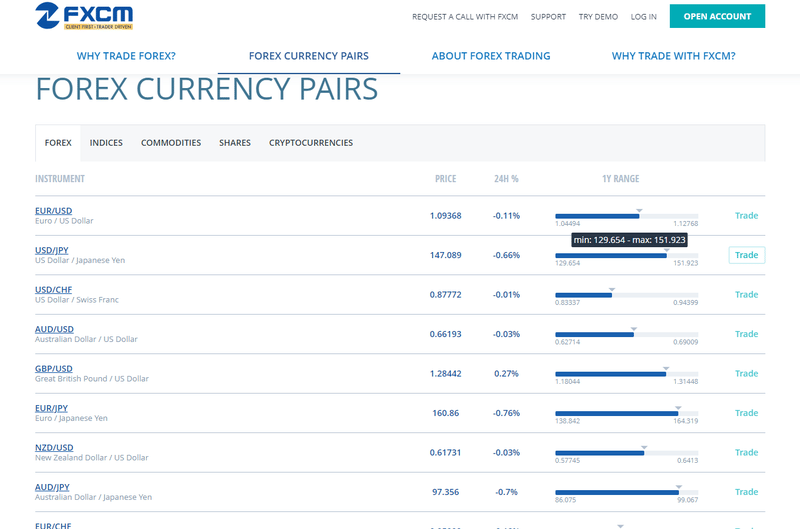Click the NZD/USD price value 0.61731

point(446,453)
